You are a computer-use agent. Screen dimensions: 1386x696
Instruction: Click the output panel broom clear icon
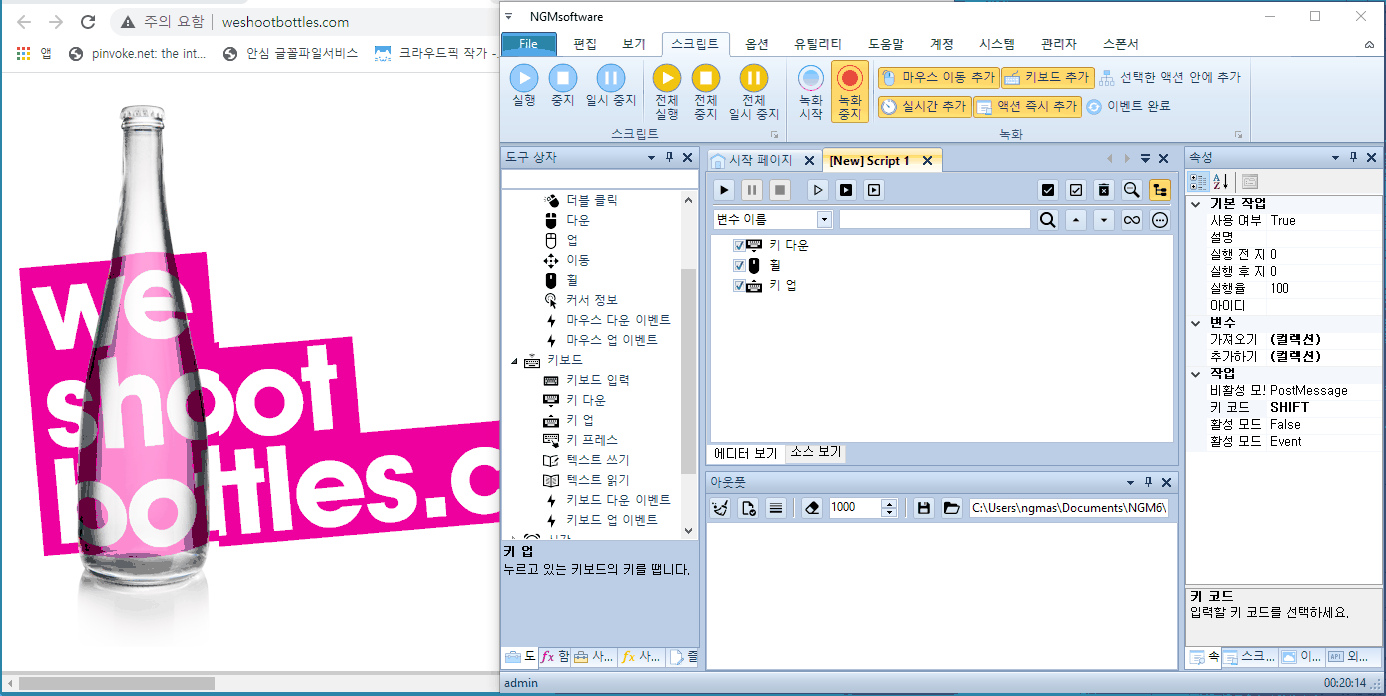coord(720,508)
